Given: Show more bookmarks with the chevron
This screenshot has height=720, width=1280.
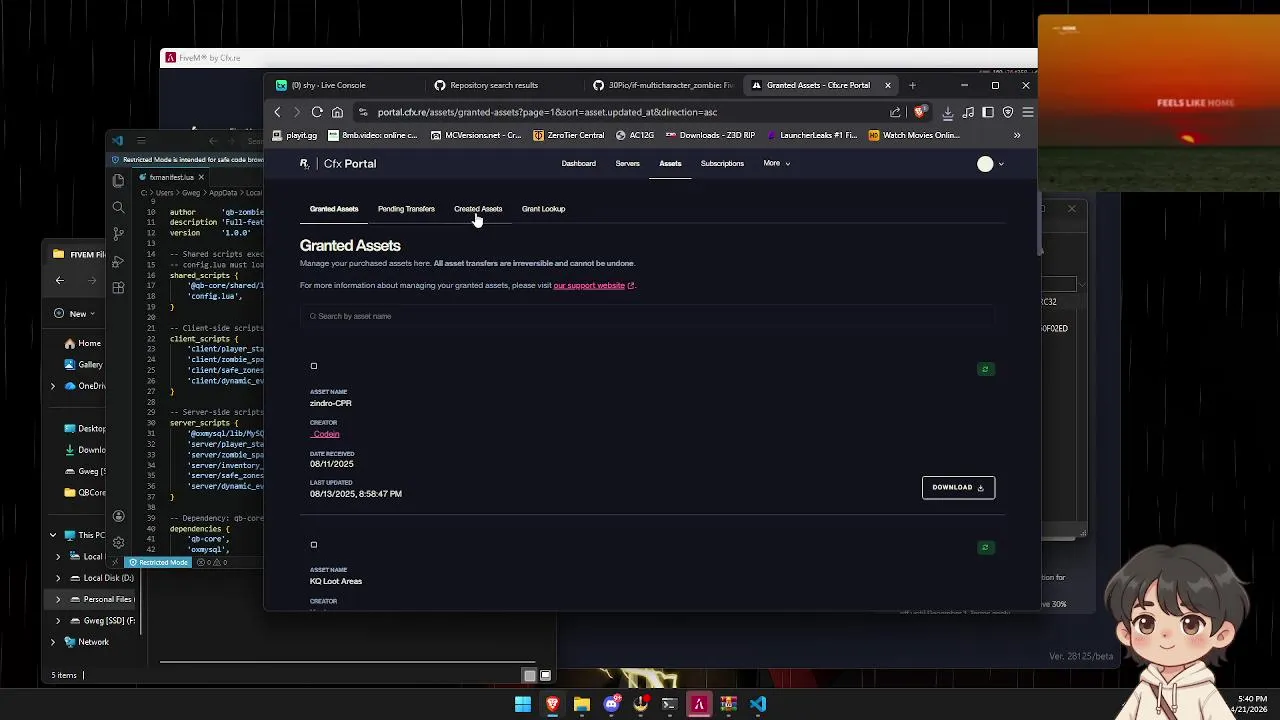Looking at the screenshot, I should (x=1017, y=135).
